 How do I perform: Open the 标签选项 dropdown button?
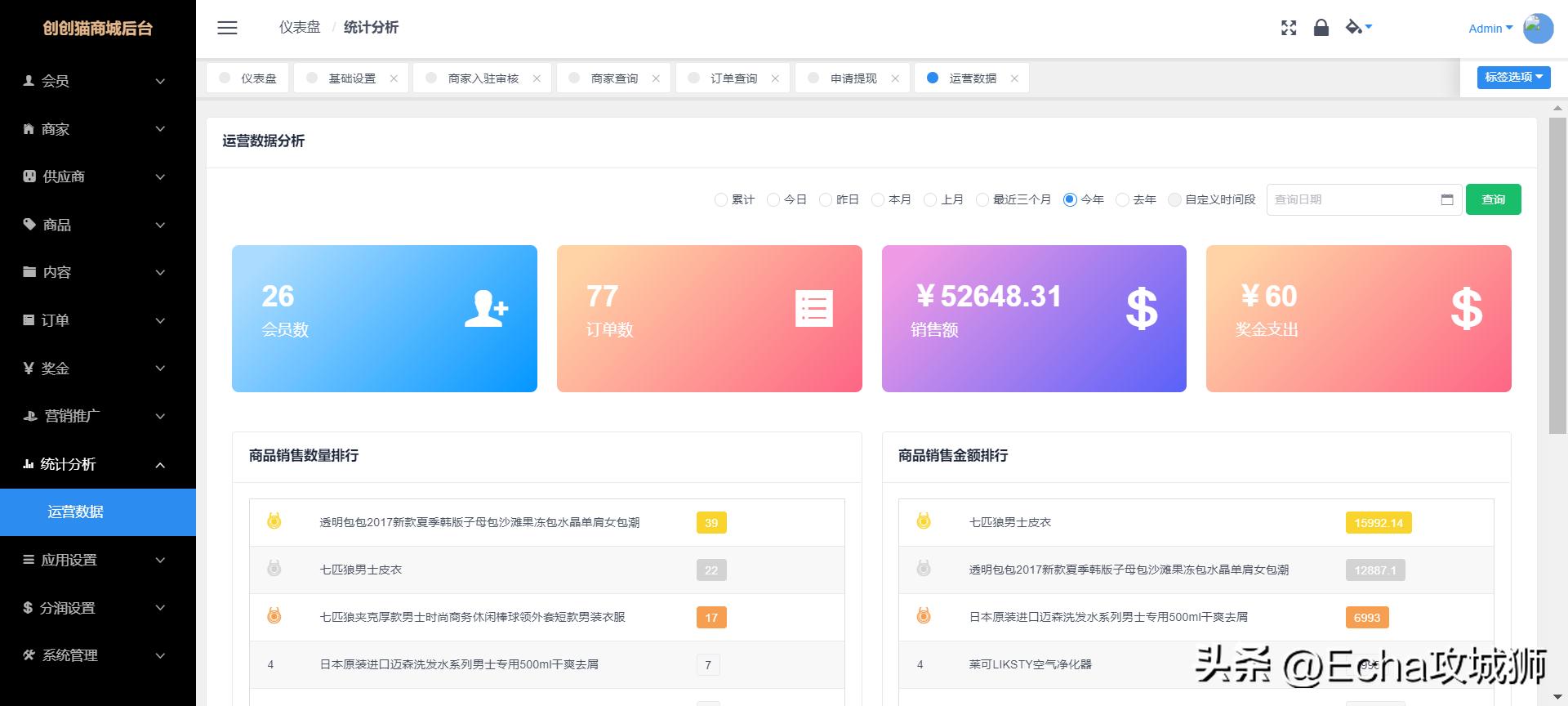(1513, 77)
